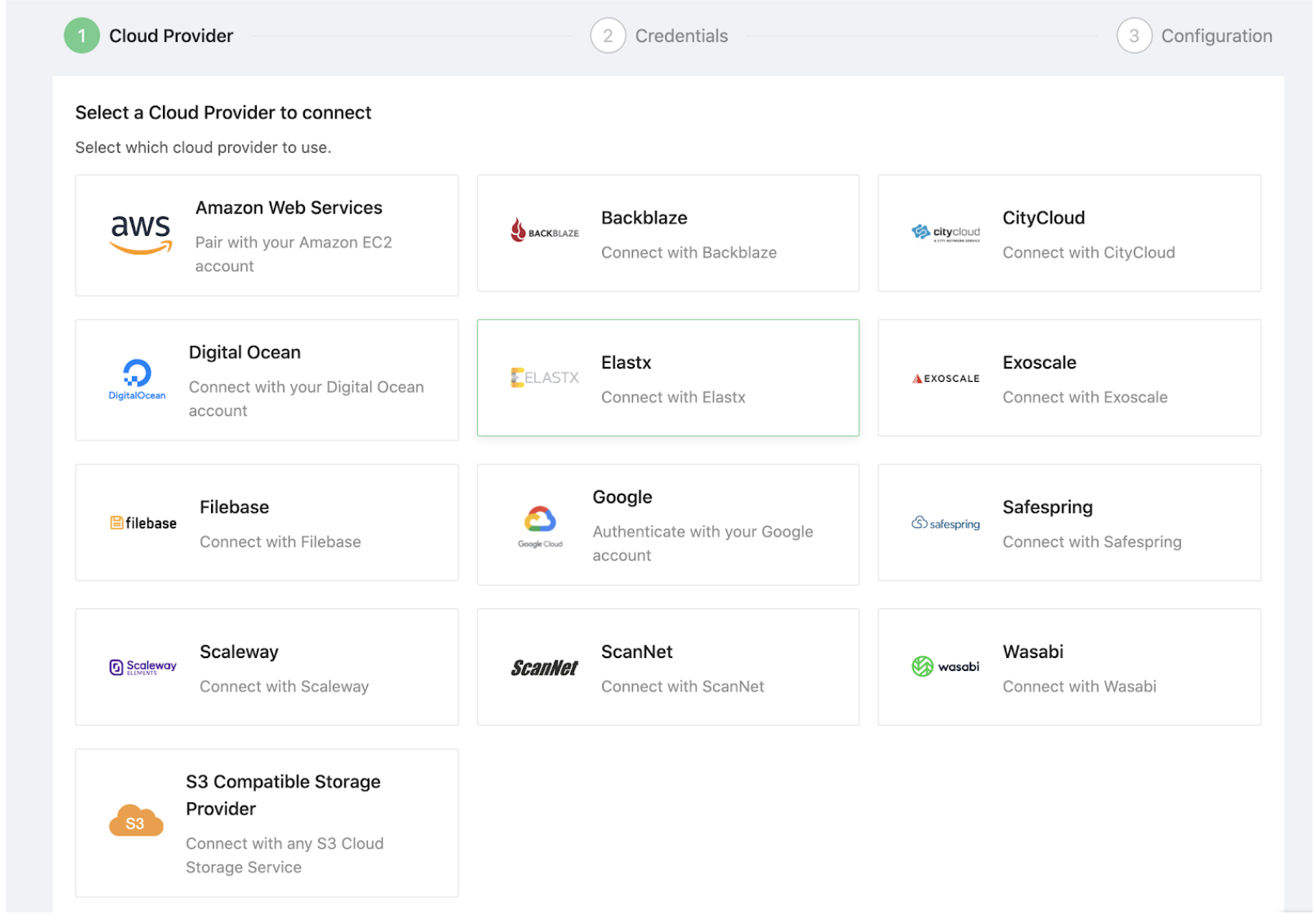The height and width of the screenshot is (914, 1316).
Task: Click the Elastx logo
Action: click(545, 378)
